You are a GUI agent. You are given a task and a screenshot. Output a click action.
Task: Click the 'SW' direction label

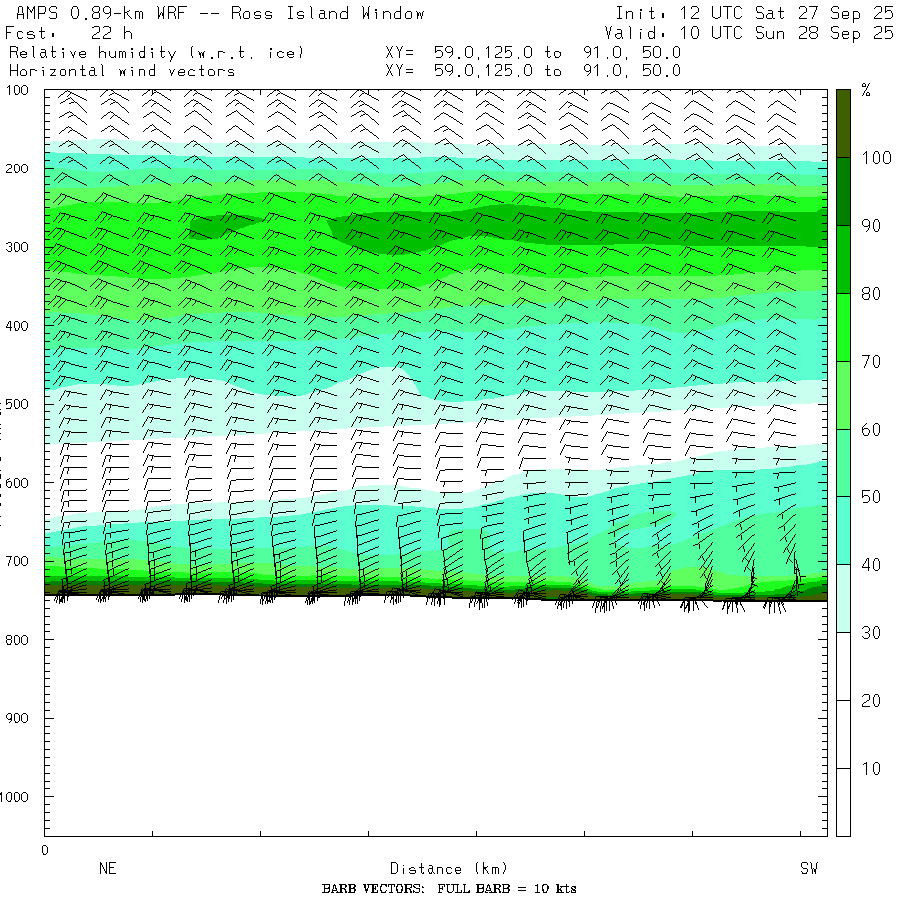(x=809, y=868)
